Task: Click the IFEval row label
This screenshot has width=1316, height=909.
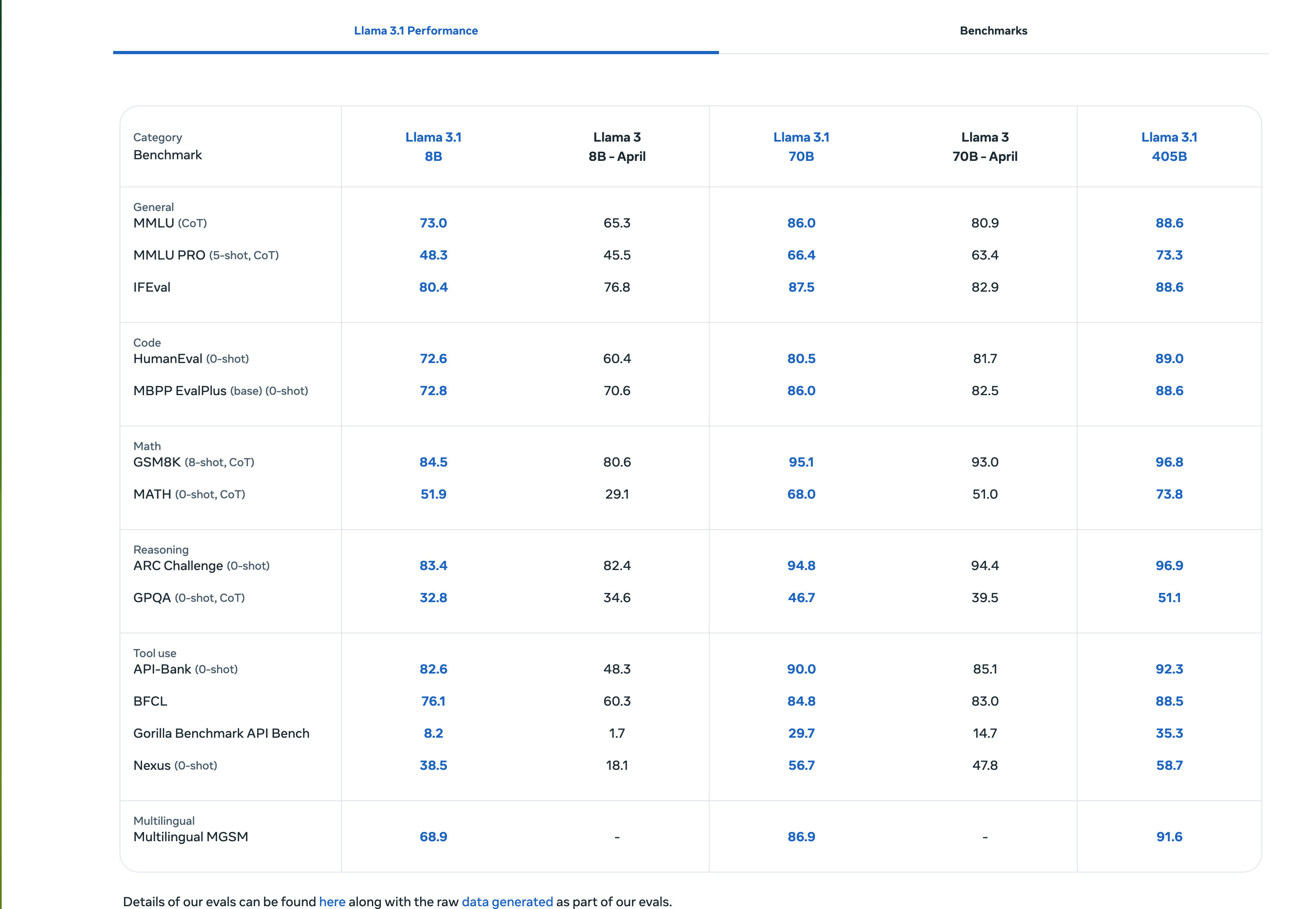Action: click(152, 287)
